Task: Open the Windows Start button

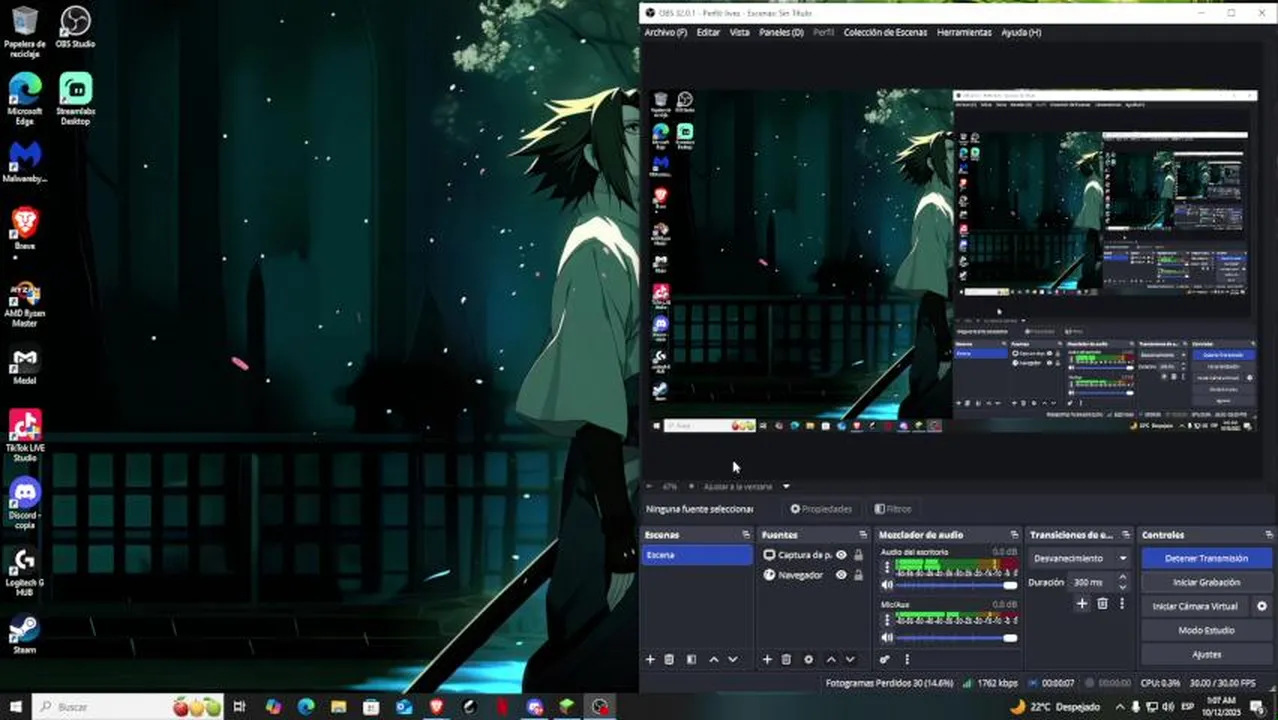Action: point(15,707)
